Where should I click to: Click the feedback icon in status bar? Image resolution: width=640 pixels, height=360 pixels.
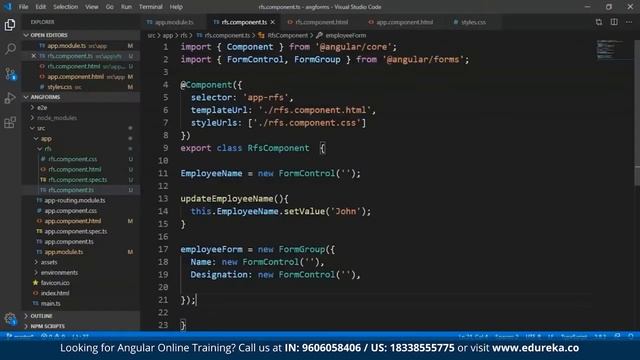[617, 336]
